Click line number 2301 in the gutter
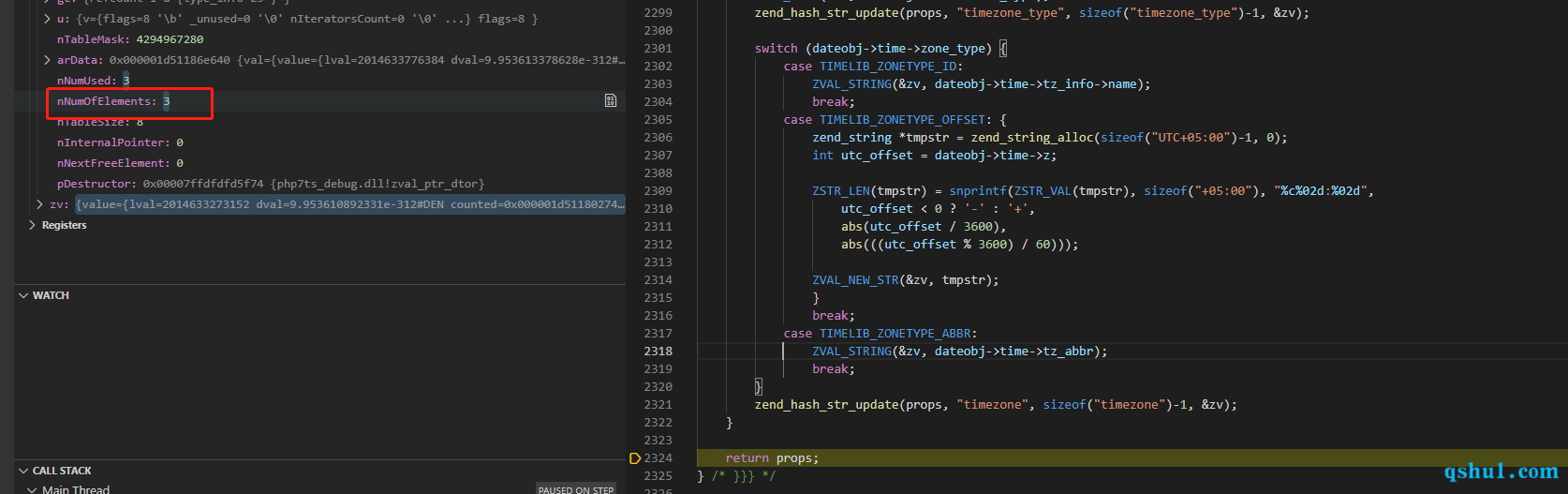 pos(658,49)
